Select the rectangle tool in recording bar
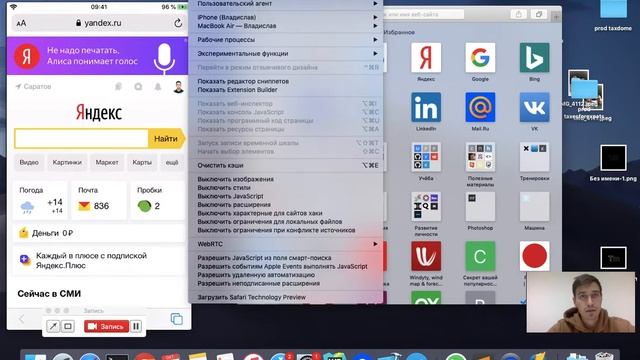This screenshot has width=640, height=360. [x=68, y=326]
